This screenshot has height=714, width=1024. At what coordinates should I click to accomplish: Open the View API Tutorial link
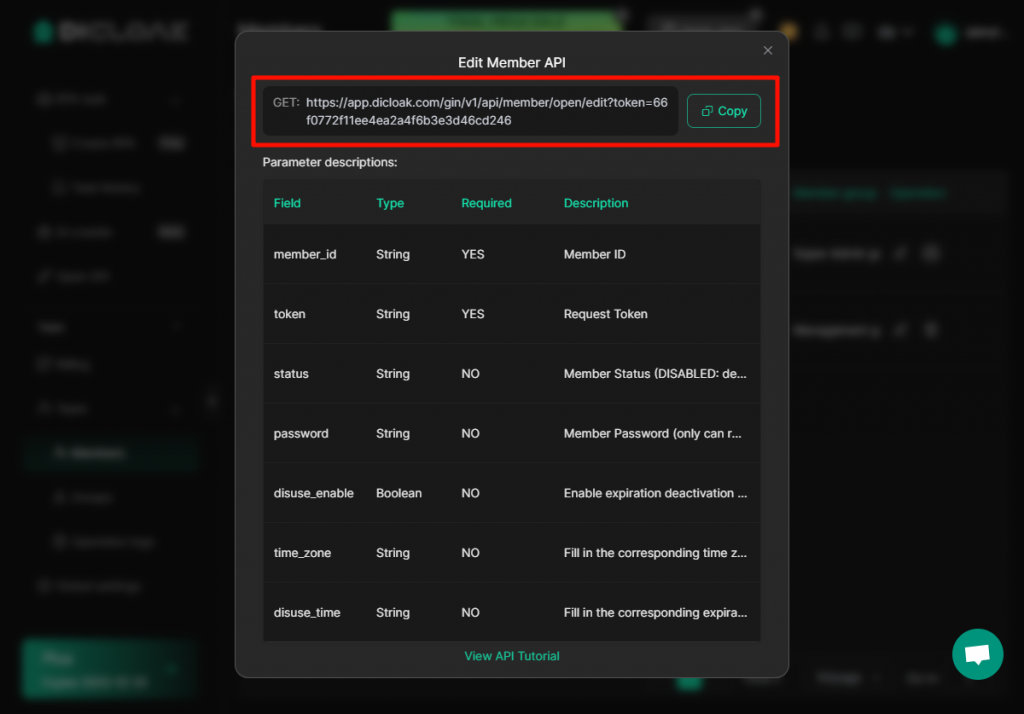pos(511,656)
